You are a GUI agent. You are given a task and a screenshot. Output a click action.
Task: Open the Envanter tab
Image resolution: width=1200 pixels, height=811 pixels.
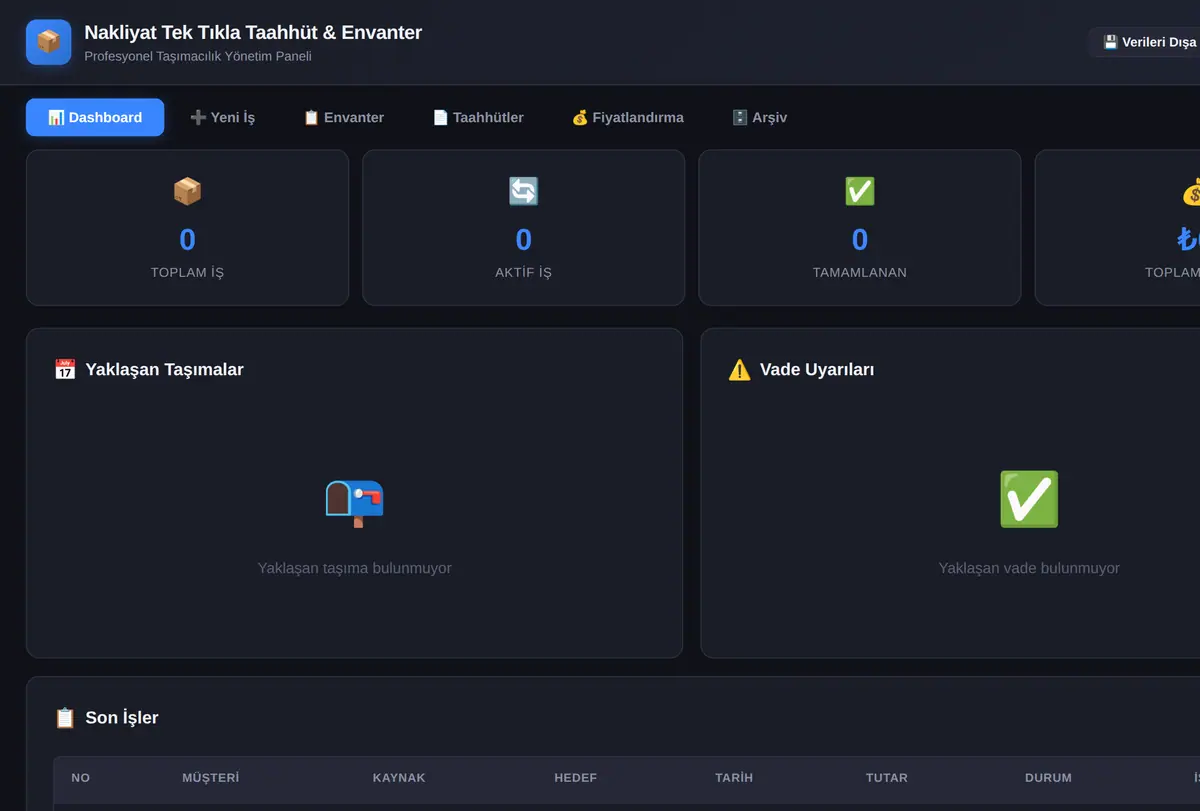(x=343, y=117)
